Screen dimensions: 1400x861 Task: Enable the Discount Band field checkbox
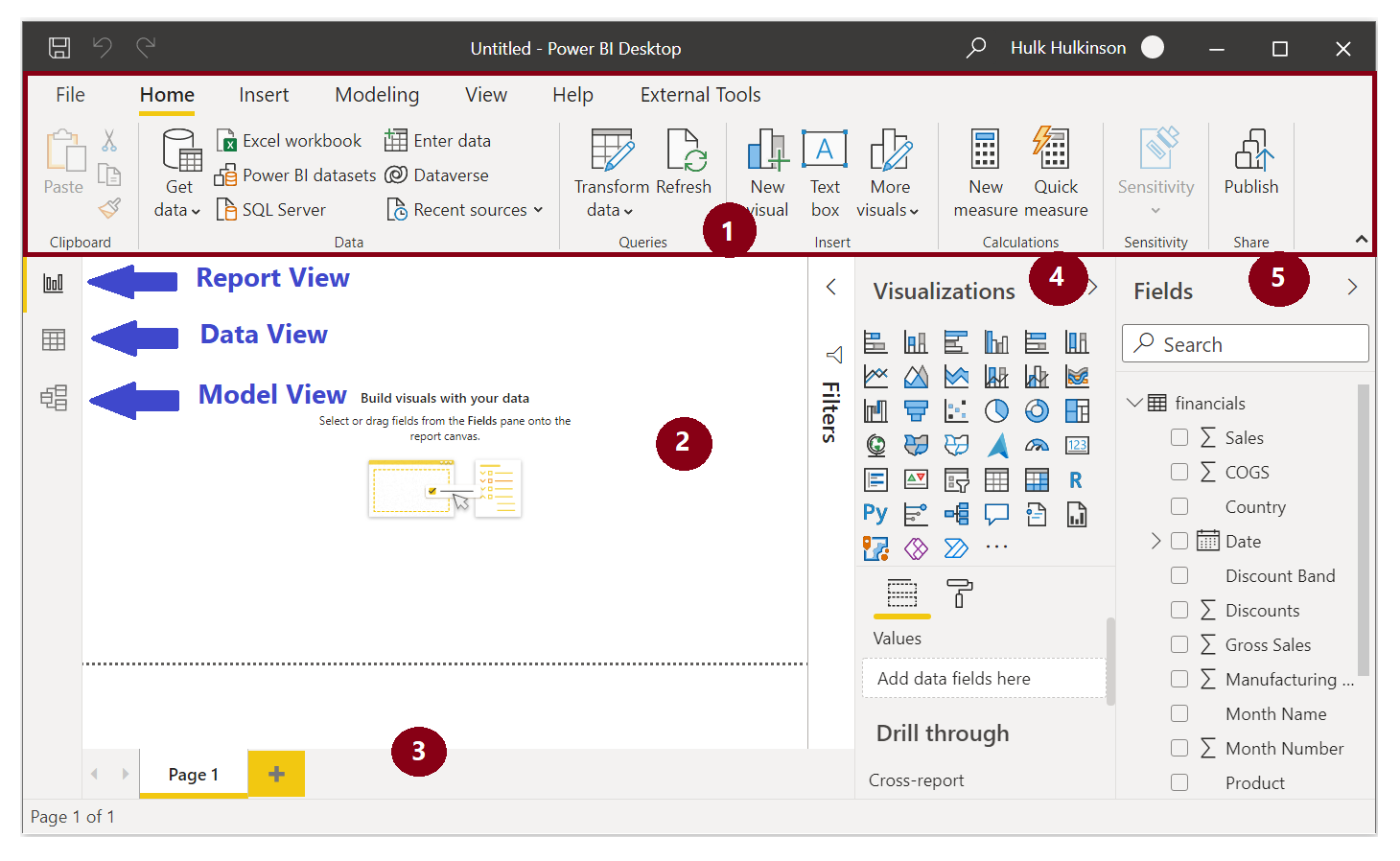point(1179,575)
